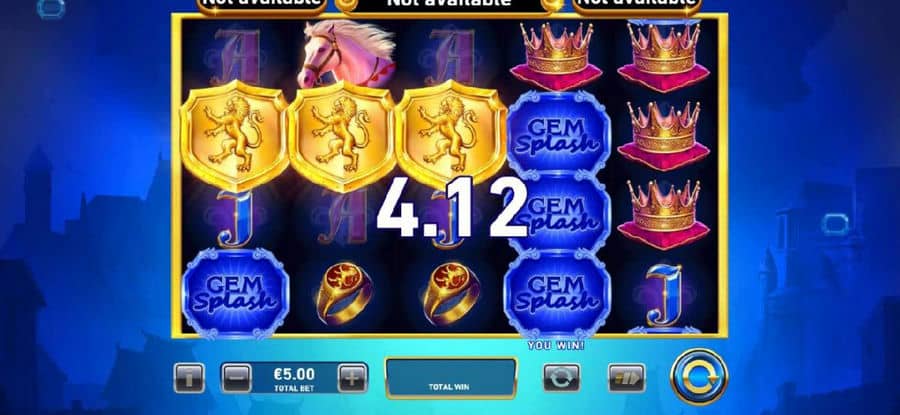Screen dimensions: 900x415
Task: Toggle the turbo spin mode button
Action: pyautogui.click(x=627, y=378)
